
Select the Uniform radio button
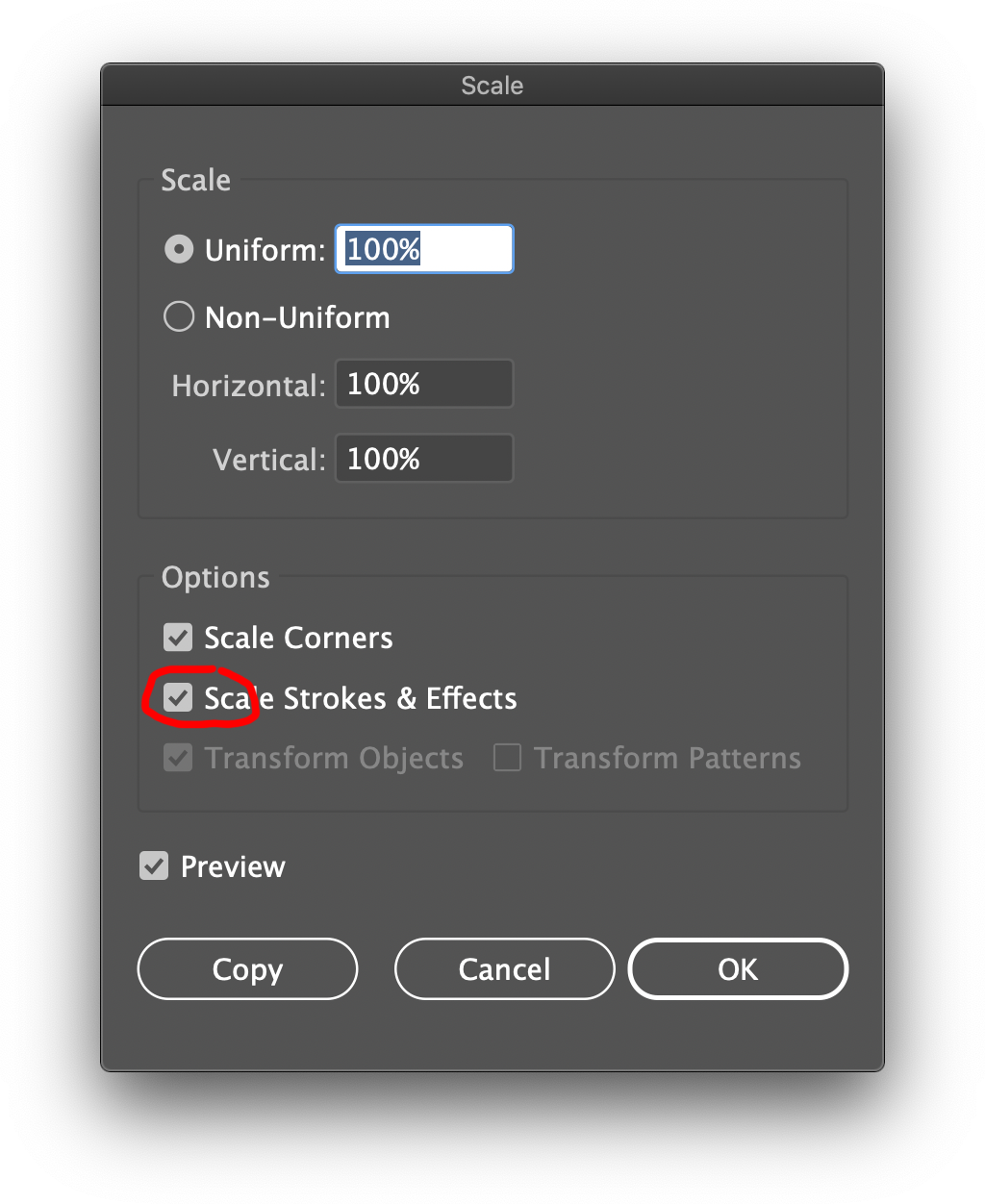[x=178, y=249]
